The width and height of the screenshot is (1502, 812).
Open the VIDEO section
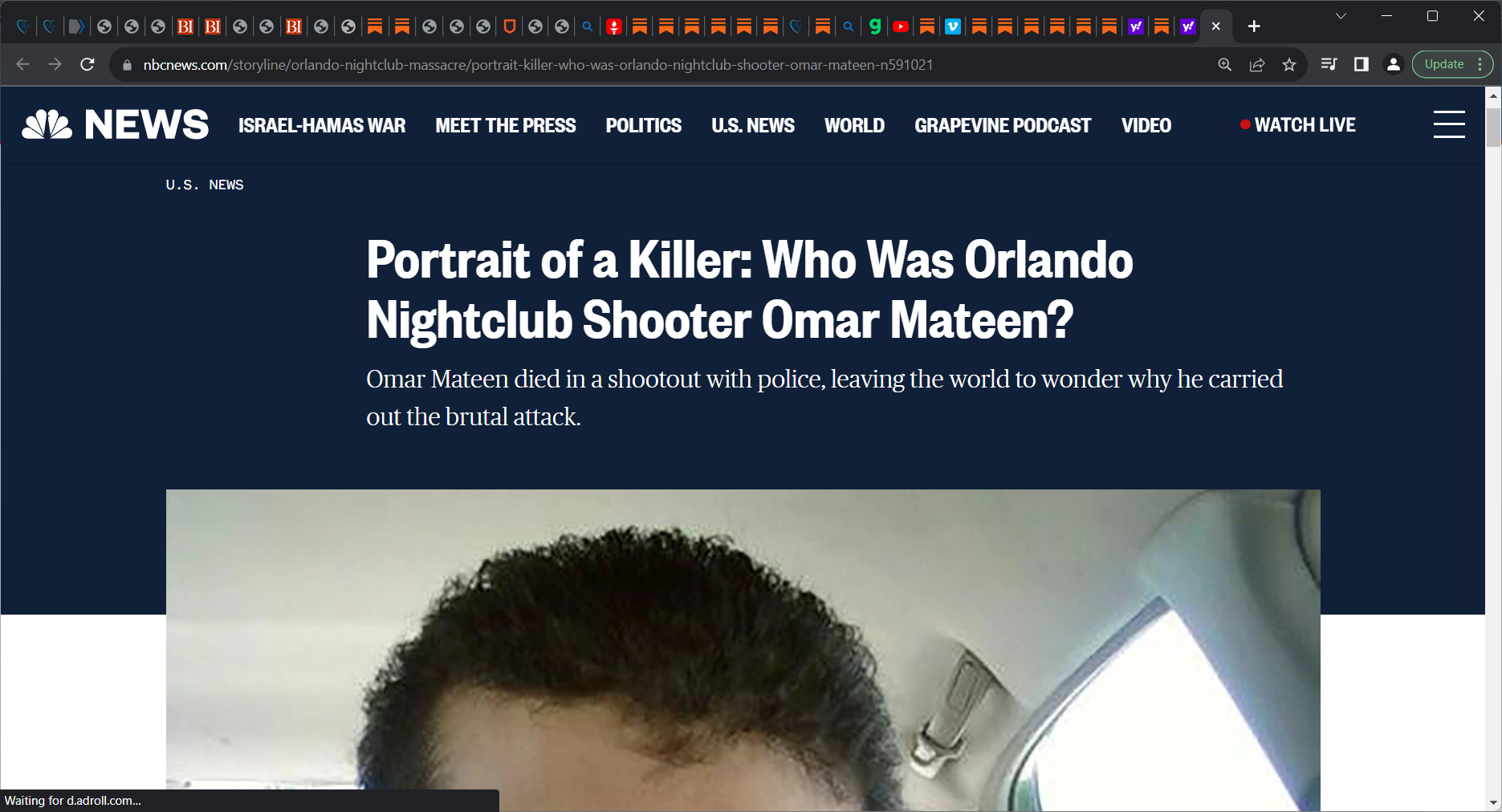pyautogui.click(x=1146, y=125)
